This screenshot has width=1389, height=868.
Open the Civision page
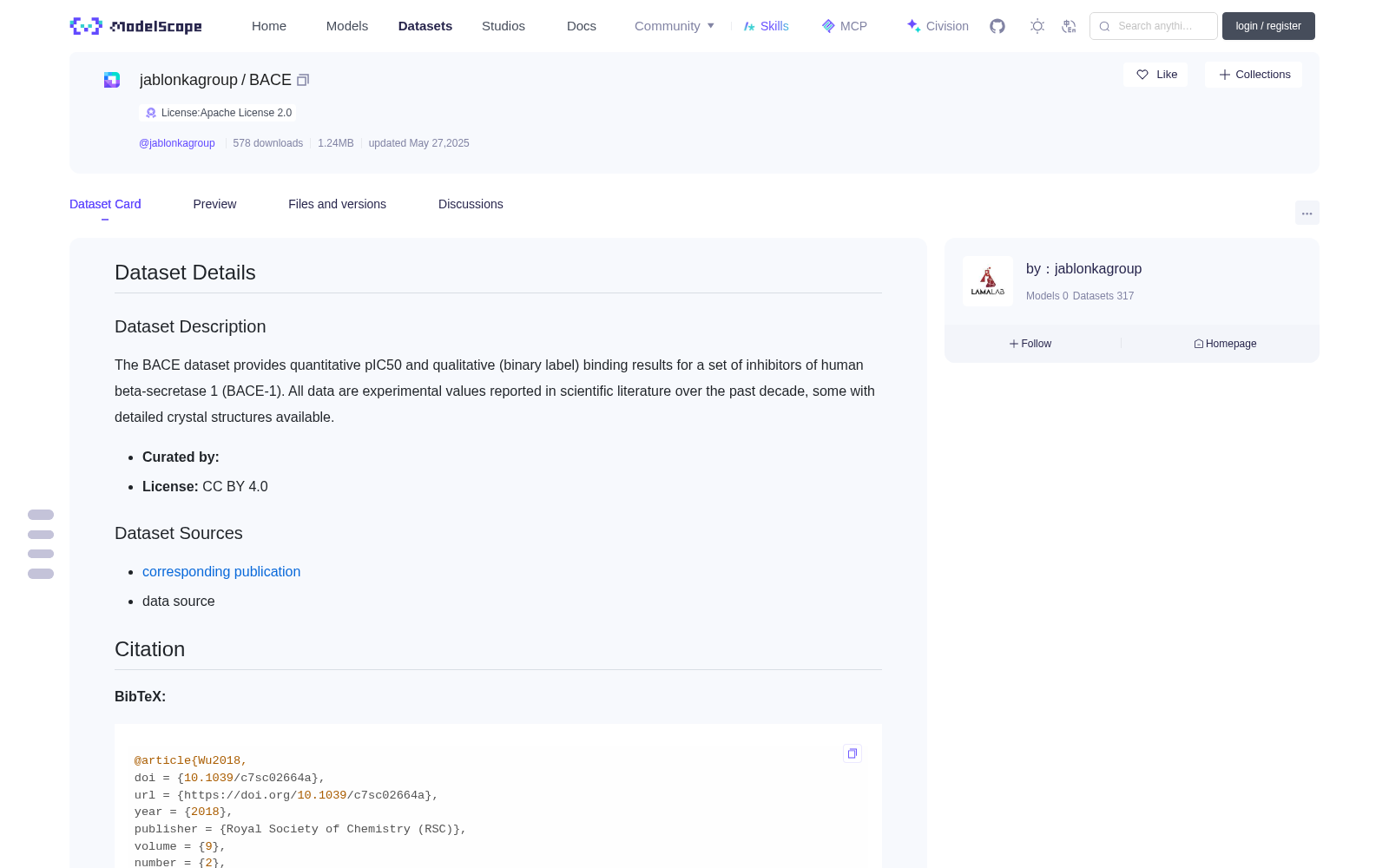coord(937,26)
